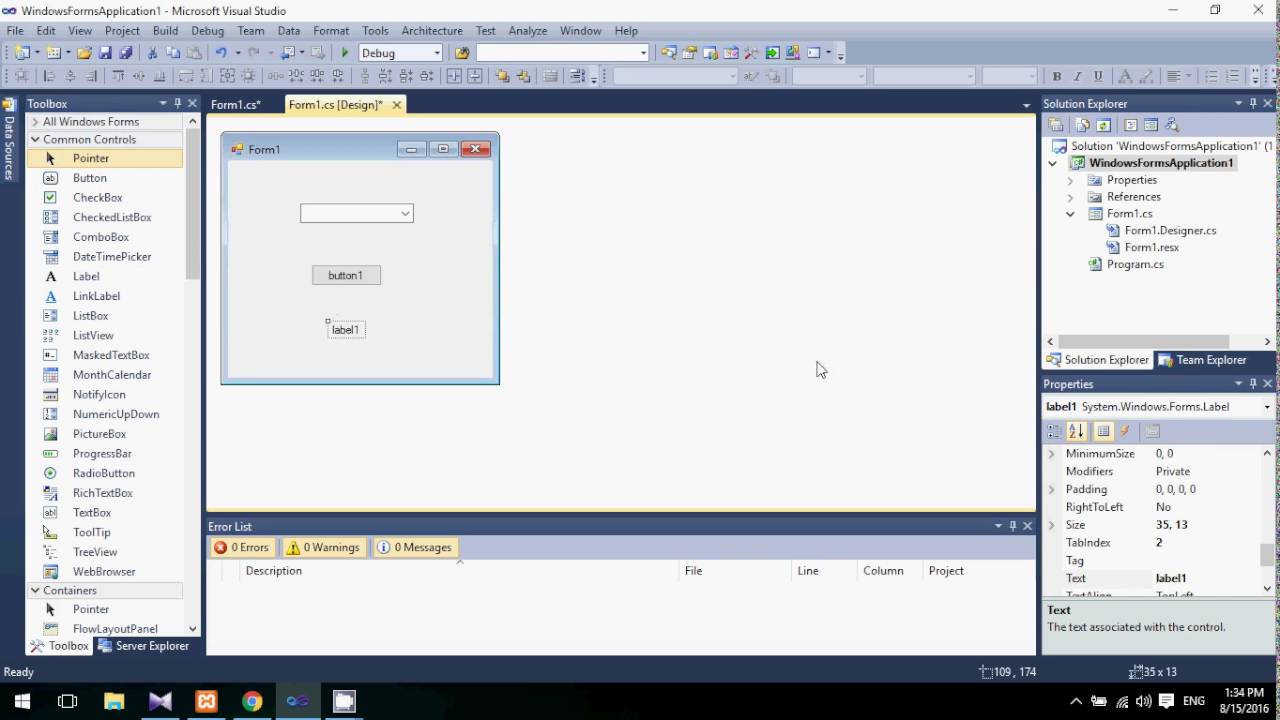Screen dimensions: 1280x720
Task: Click the Text property value label1 field
Action: [x=1205, y=578]
